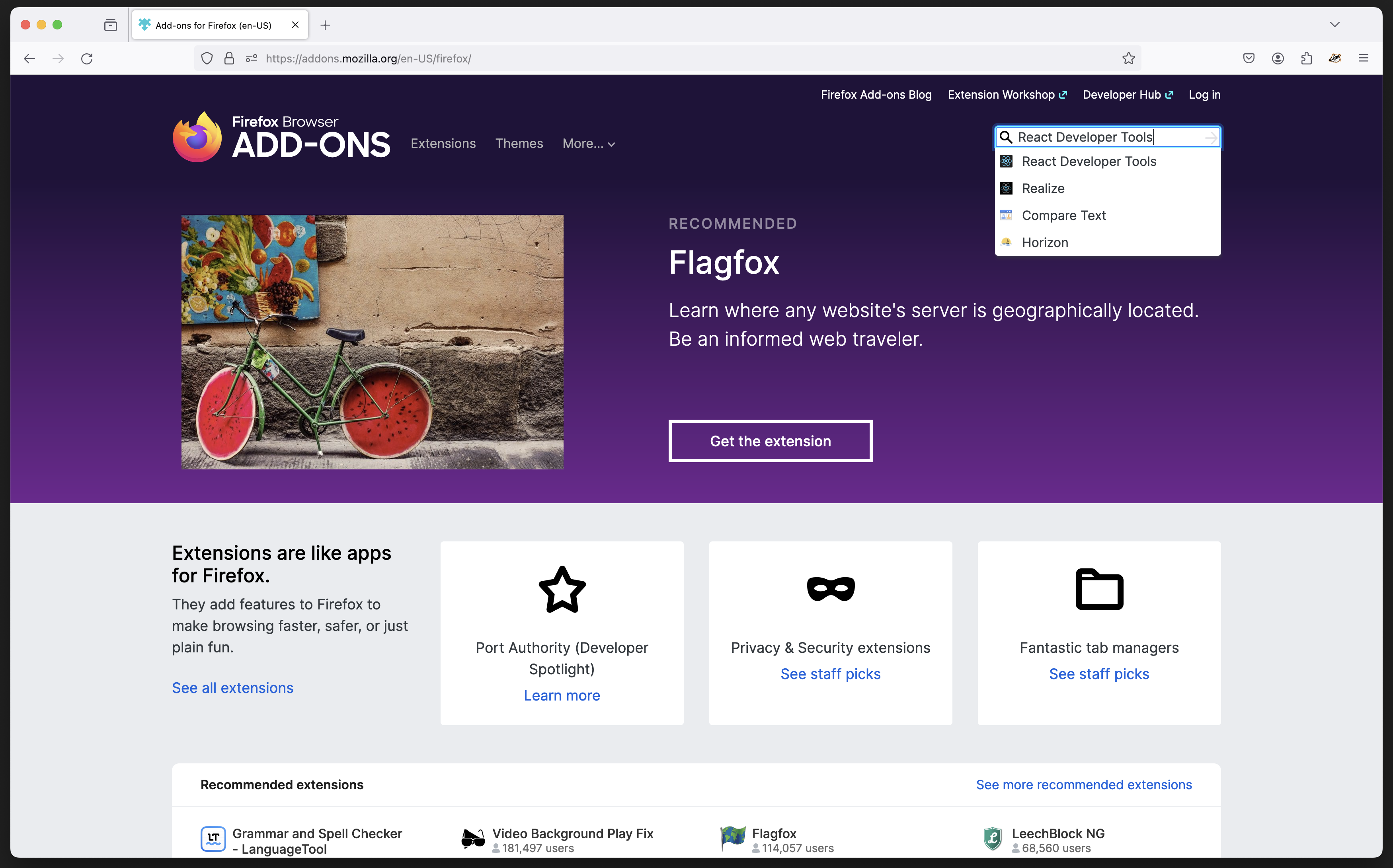Save page to Pocket
The height and width of the screenshot is (868, 1393).
pos(1249,58)
